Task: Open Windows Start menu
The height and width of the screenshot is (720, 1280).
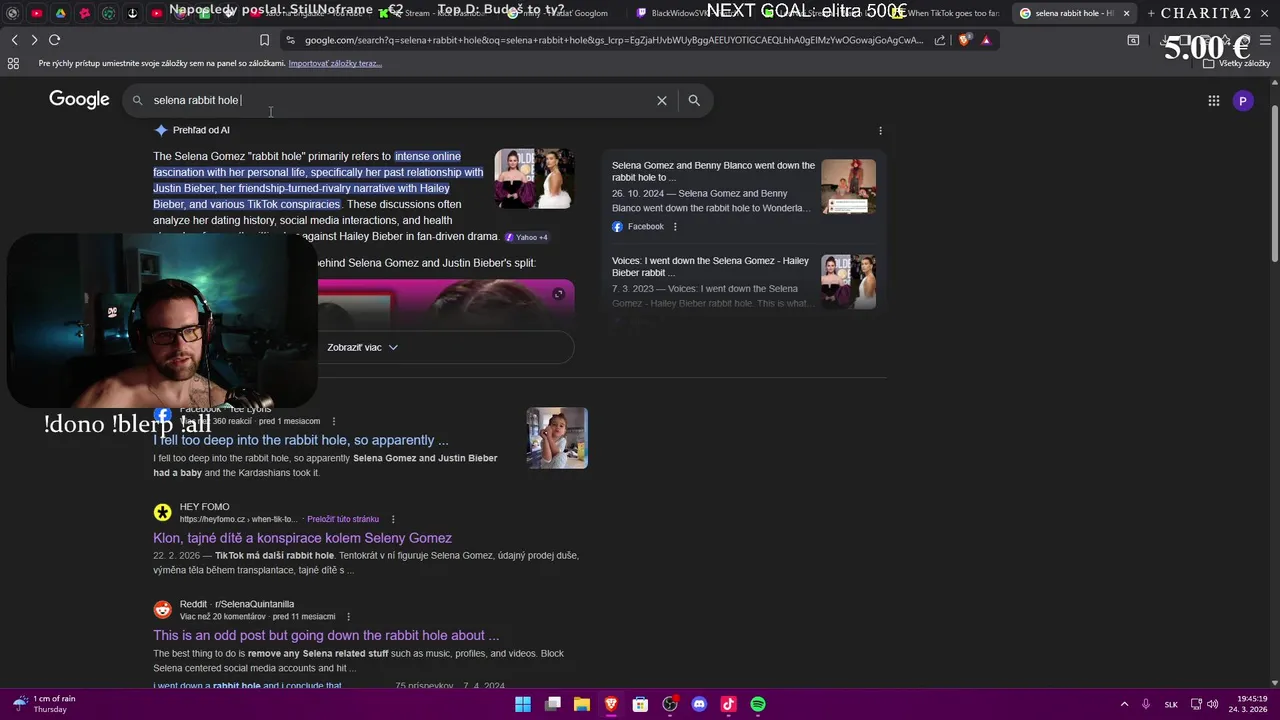Action: tap(523, 704)
